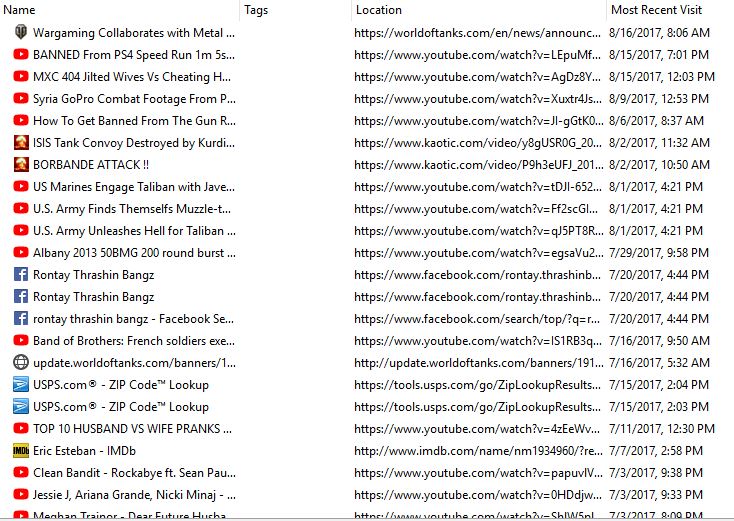Click the 7/3/2017, 9:33 PM visit date
The image size is (734, 521).
[x=656, y=495]
